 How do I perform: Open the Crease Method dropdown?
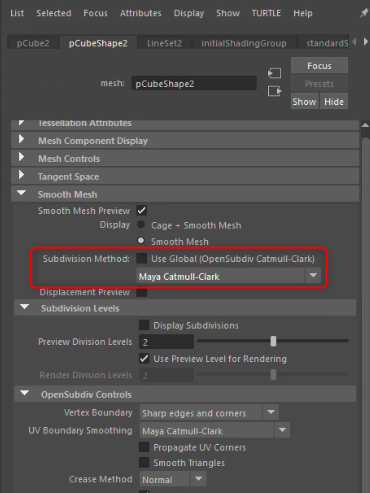[x=172, y=479]
